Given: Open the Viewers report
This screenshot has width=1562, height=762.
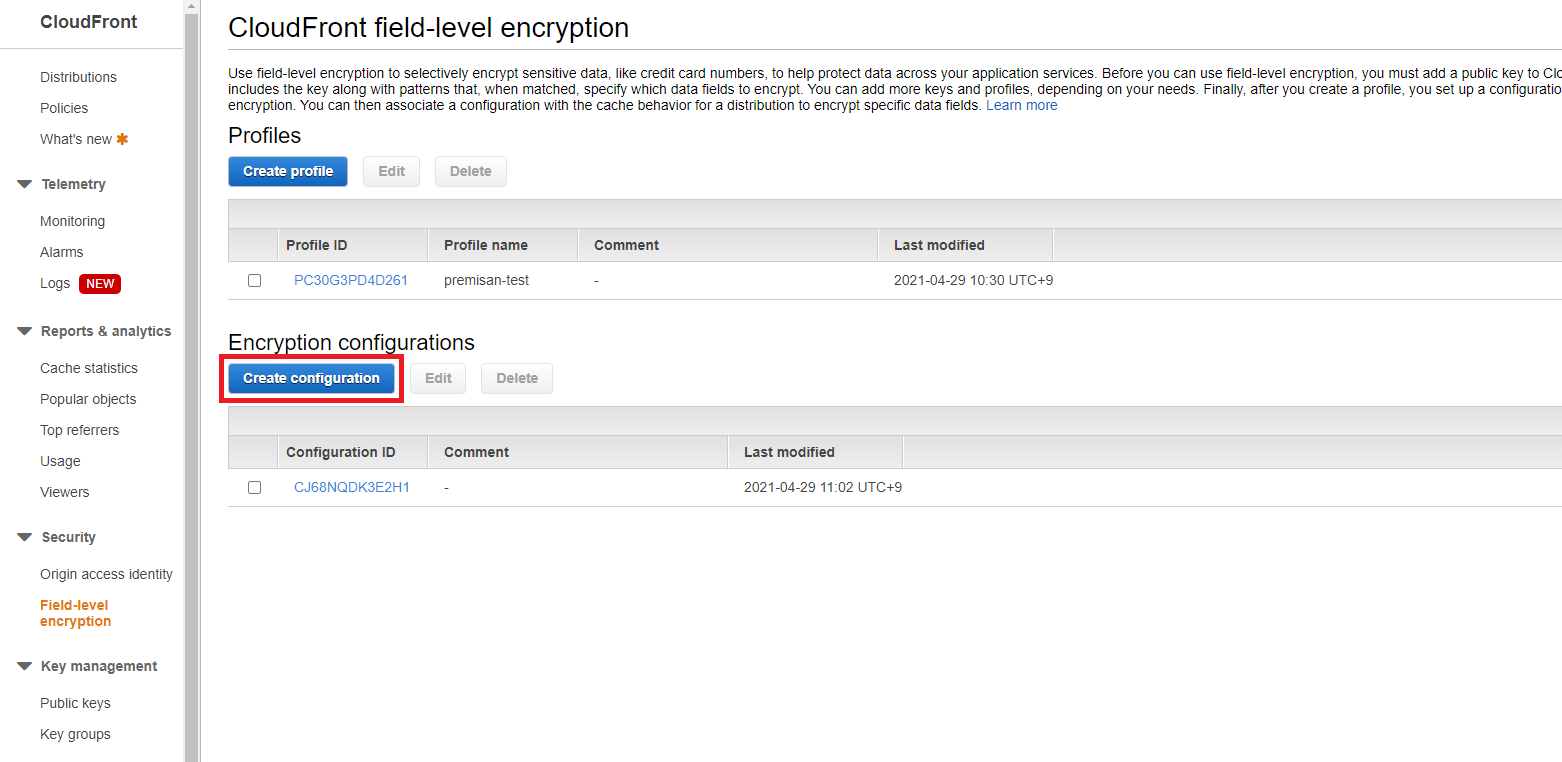Looking at the screenshot, I should 65,492.
